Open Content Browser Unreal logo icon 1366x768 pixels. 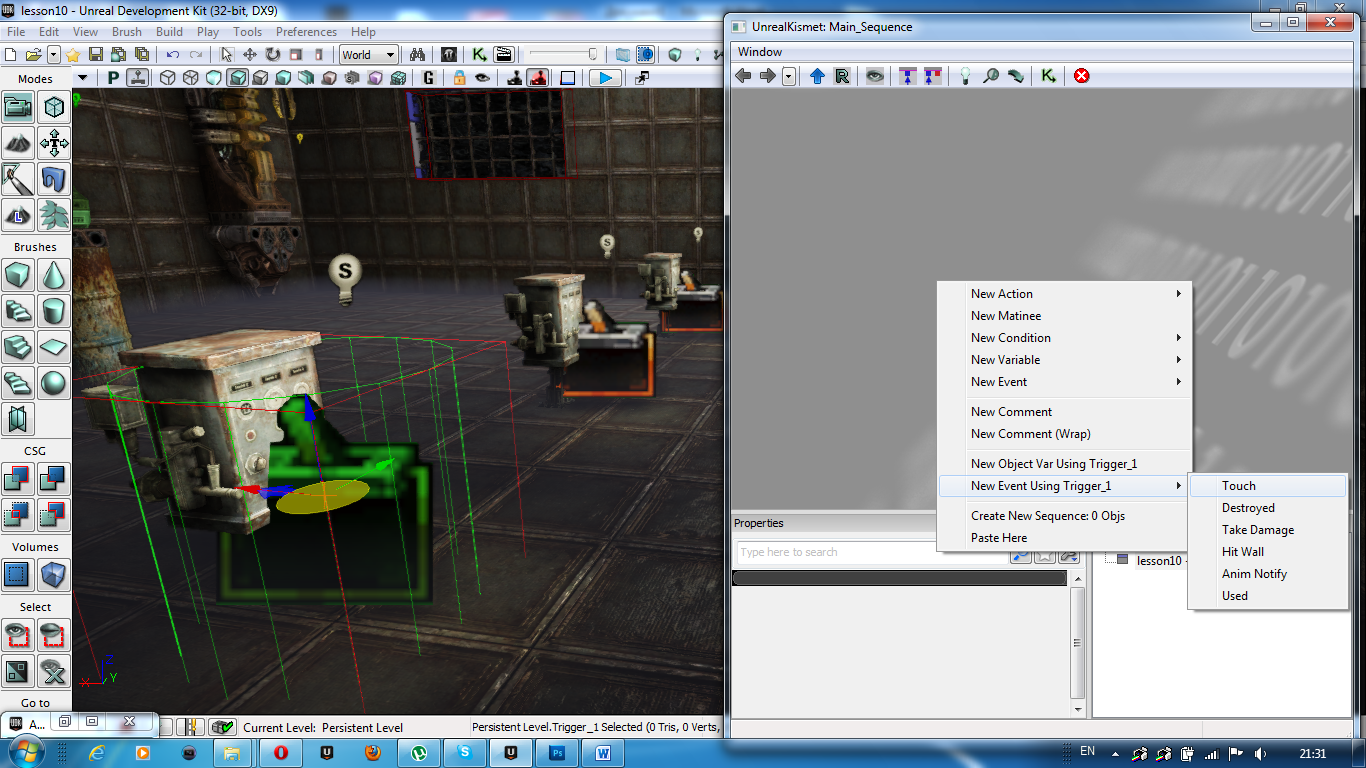(449, 55)
